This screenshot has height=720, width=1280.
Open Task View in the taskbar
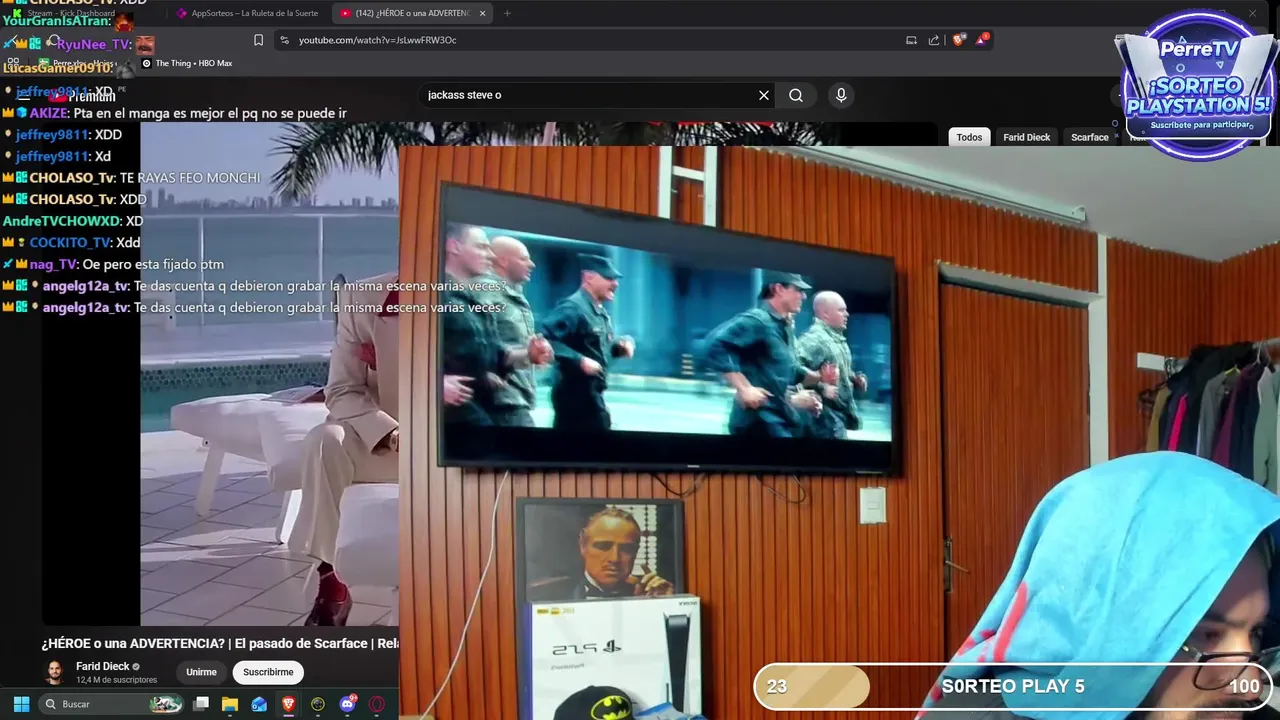(x=201, y=704)
